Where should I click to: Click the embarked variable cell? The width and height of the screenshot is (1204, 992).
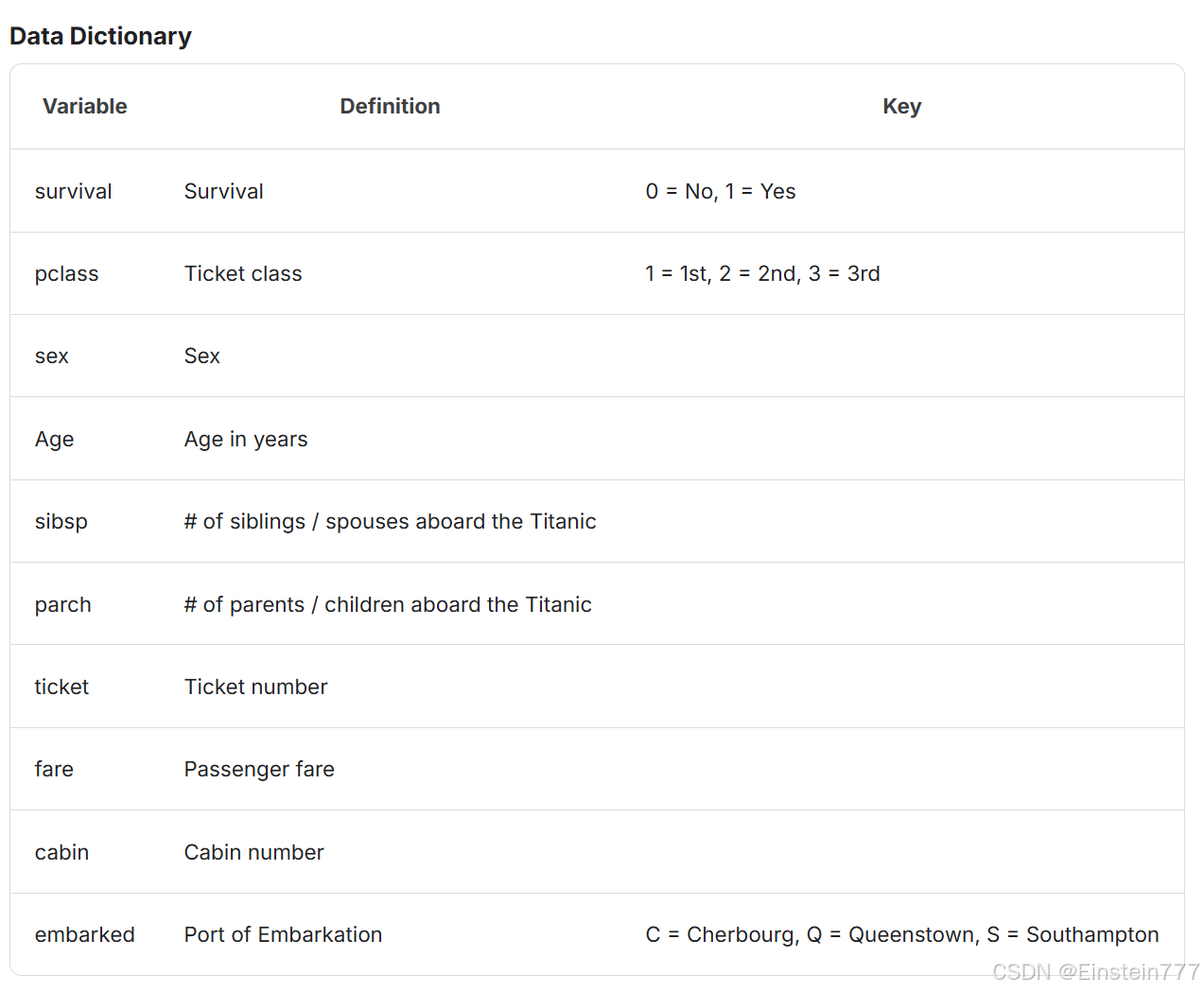tap(85, 934)
